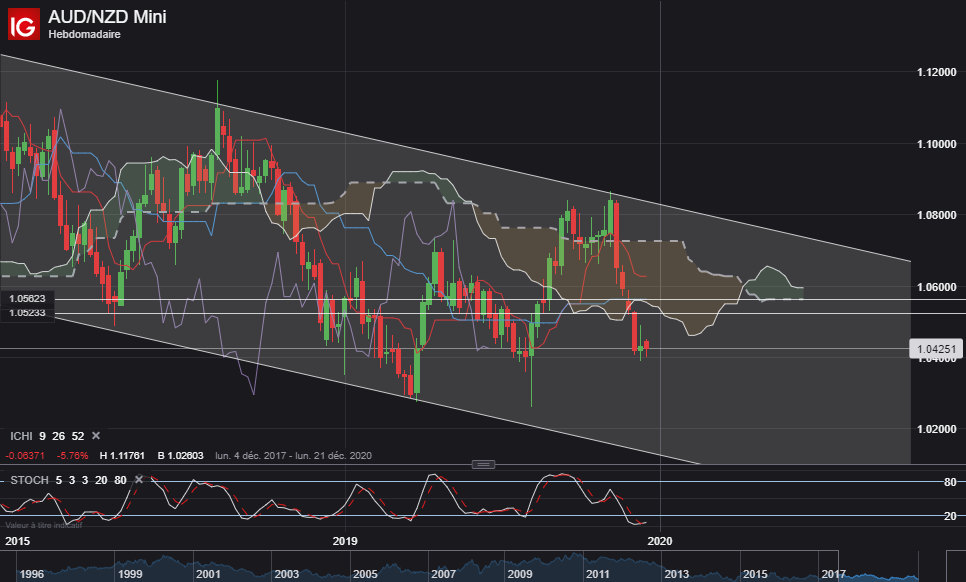Click the current price tag 1.04251

pyautogui.click(x=936, y=349)
